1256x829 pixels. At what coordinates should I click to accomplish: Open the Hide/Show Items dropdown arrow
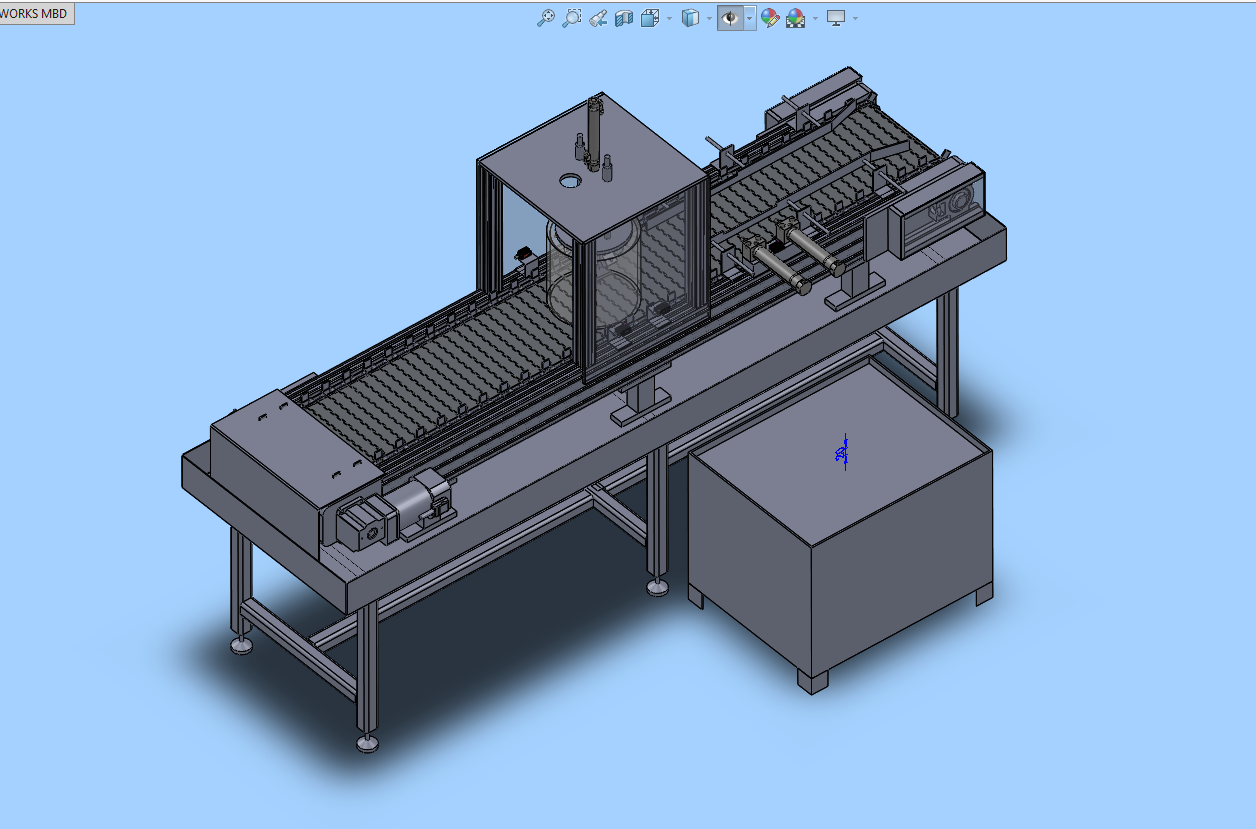749,18
